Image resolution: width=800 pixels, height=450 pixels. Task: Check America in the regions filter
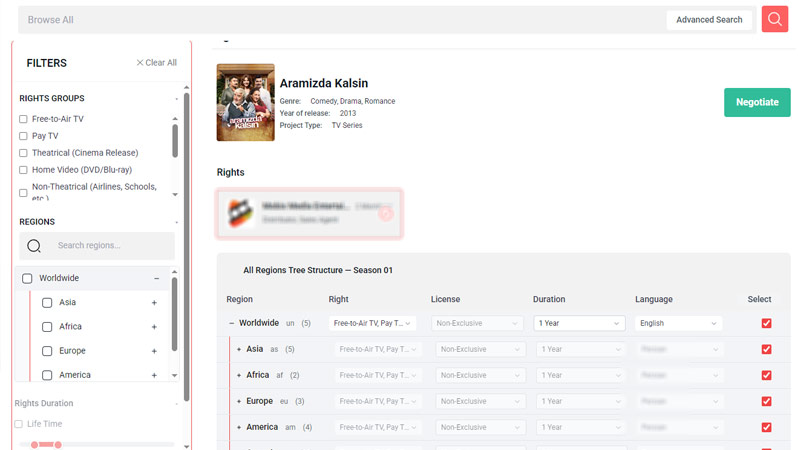47,375
